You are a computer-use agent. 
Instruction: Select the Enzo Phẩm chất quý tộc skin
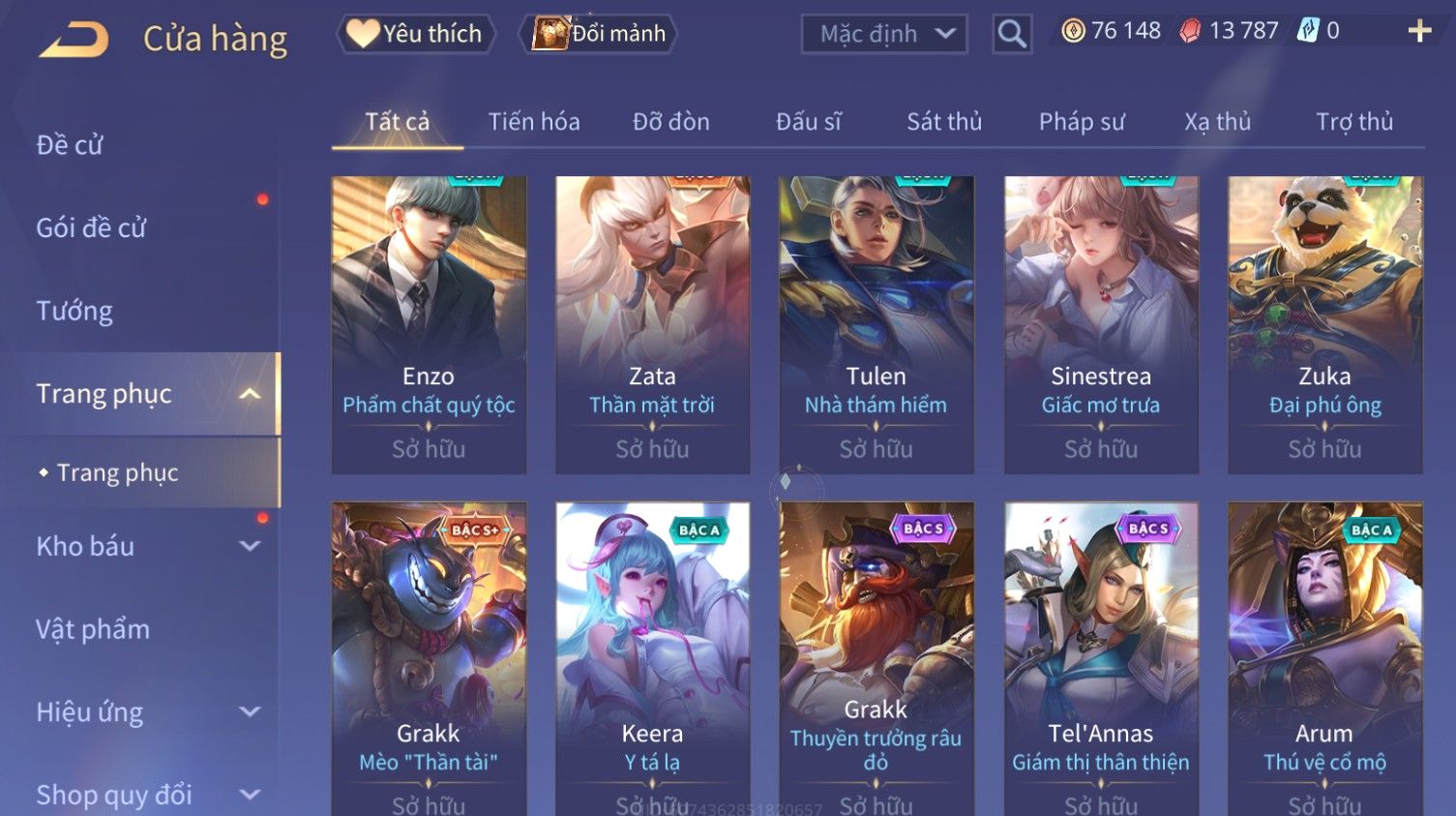(x=429, y=325)
